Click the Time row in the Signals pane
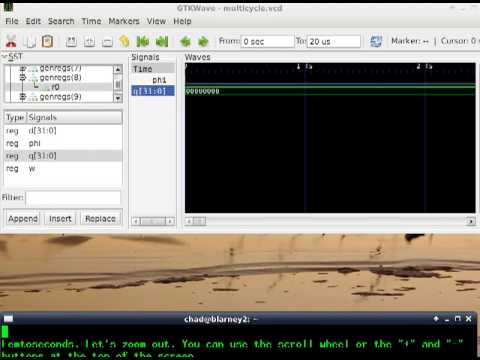Image resolution: width=480 pixels, height=360 pixels. [153, 69]
